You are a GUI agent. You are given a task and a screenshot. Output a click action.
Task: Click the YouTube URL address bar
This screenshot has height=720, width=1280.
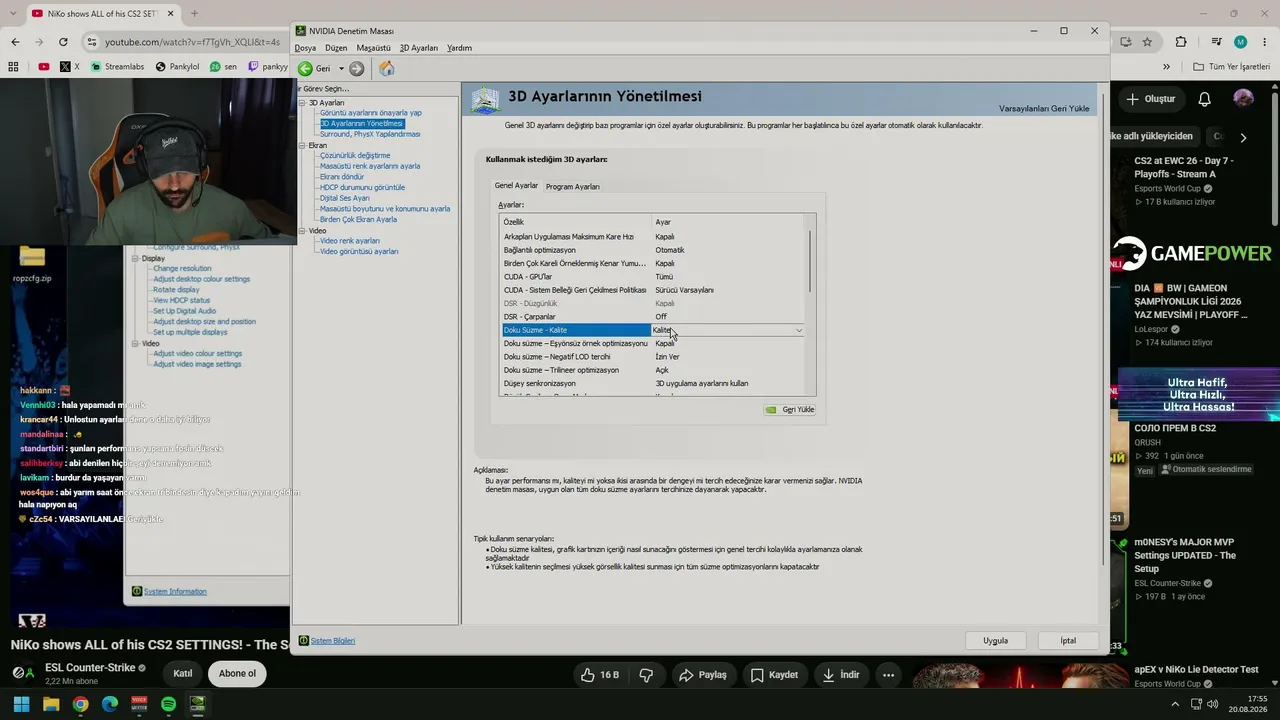pos(192,42)
